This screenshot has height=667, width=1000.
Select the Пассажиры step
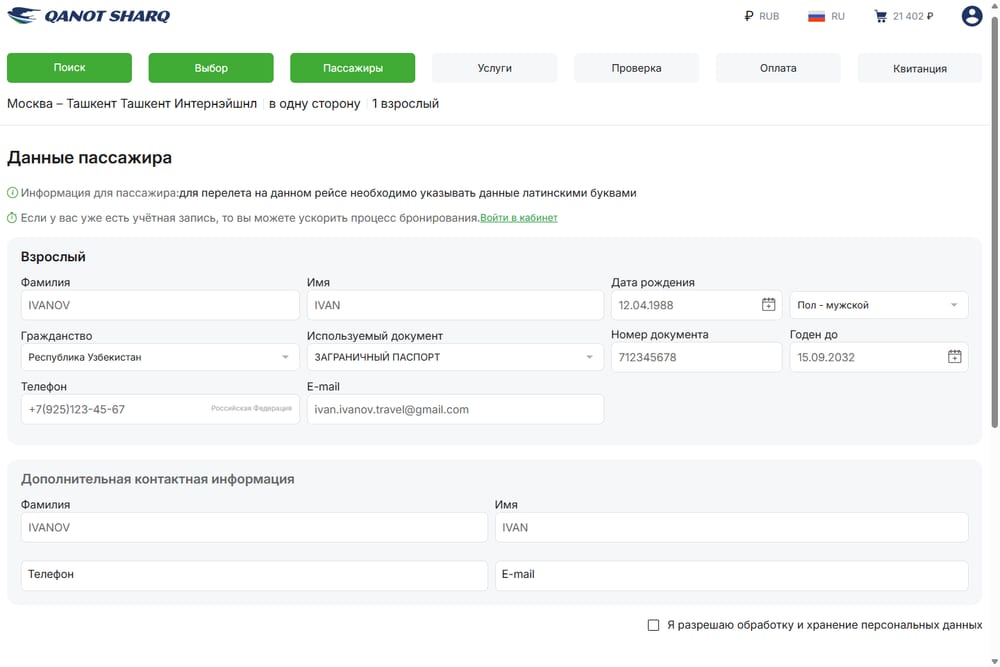[x=353, y=68]
